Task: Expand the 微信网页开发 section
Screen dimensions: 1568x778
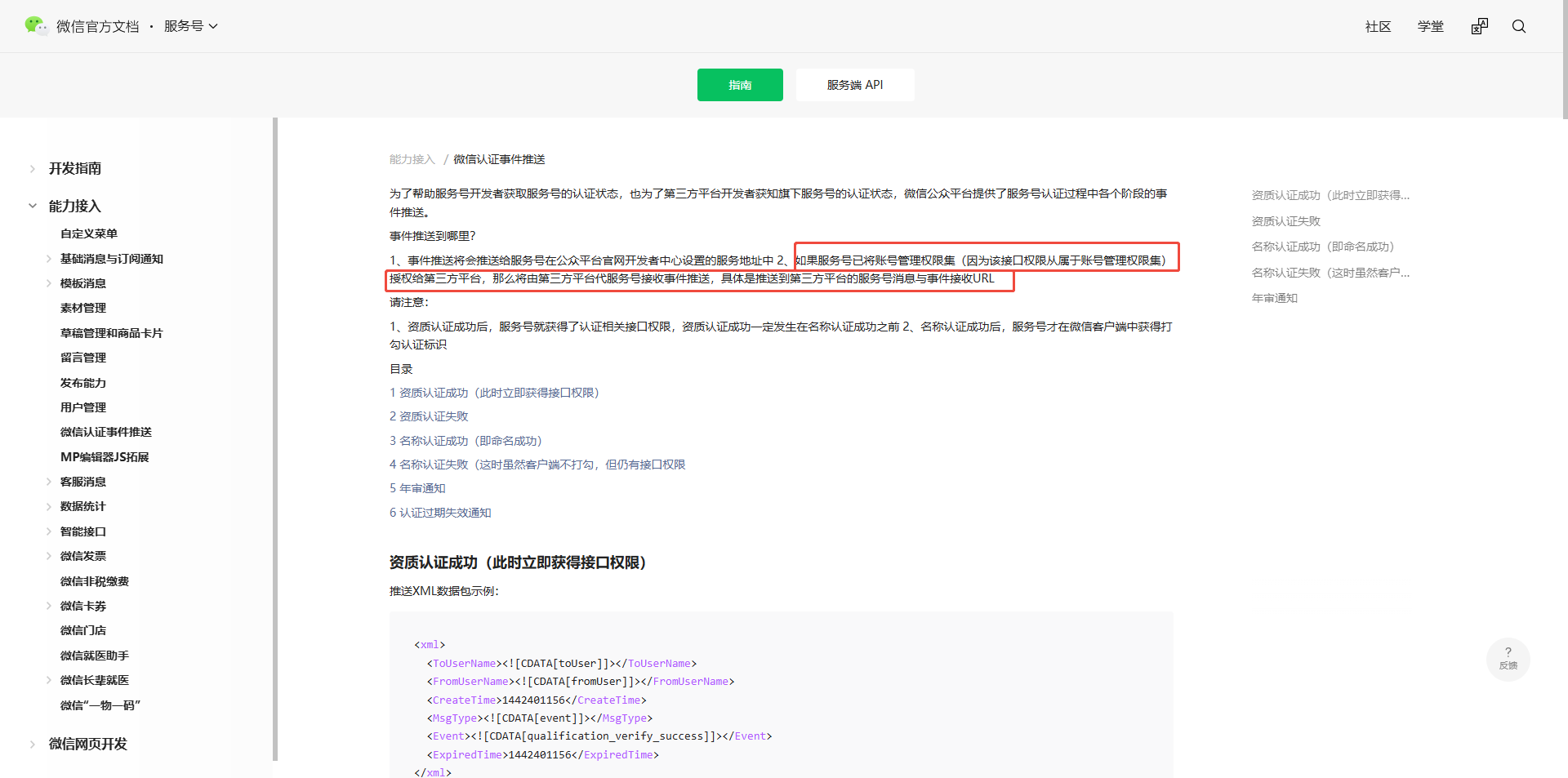Action: tap(33, 744)
